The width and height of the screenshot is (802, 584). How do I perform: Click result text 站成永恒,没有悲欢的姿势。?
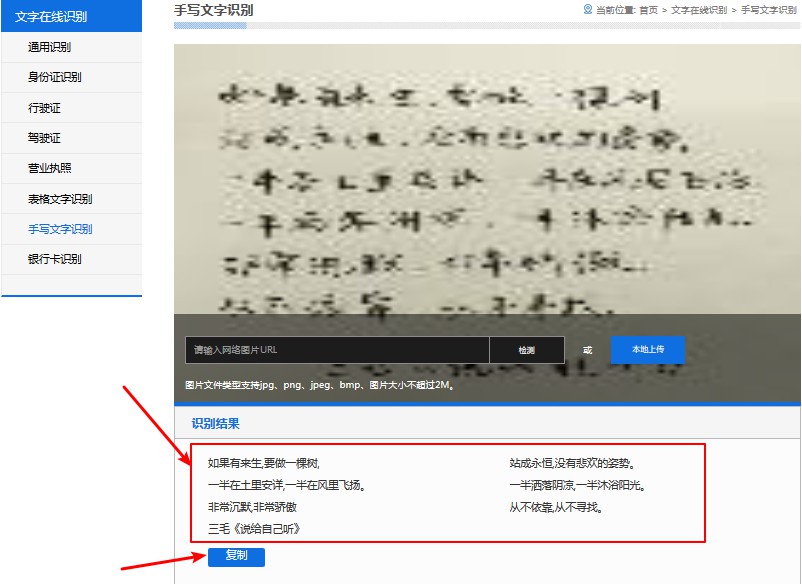point(572,463)
